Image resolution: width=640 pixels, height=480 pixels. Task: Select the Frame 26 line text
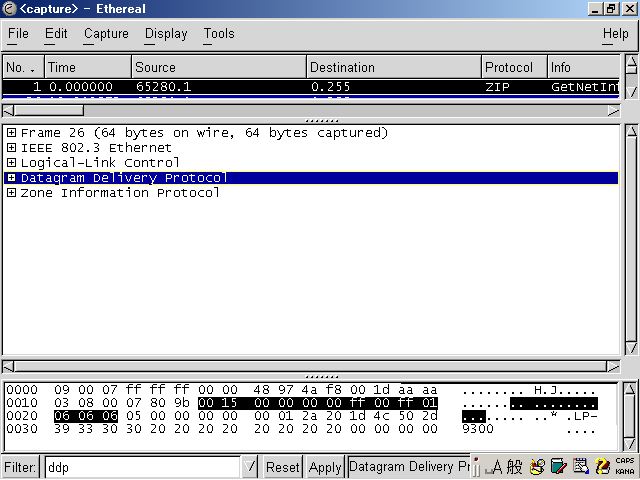(x=204, y=133)
